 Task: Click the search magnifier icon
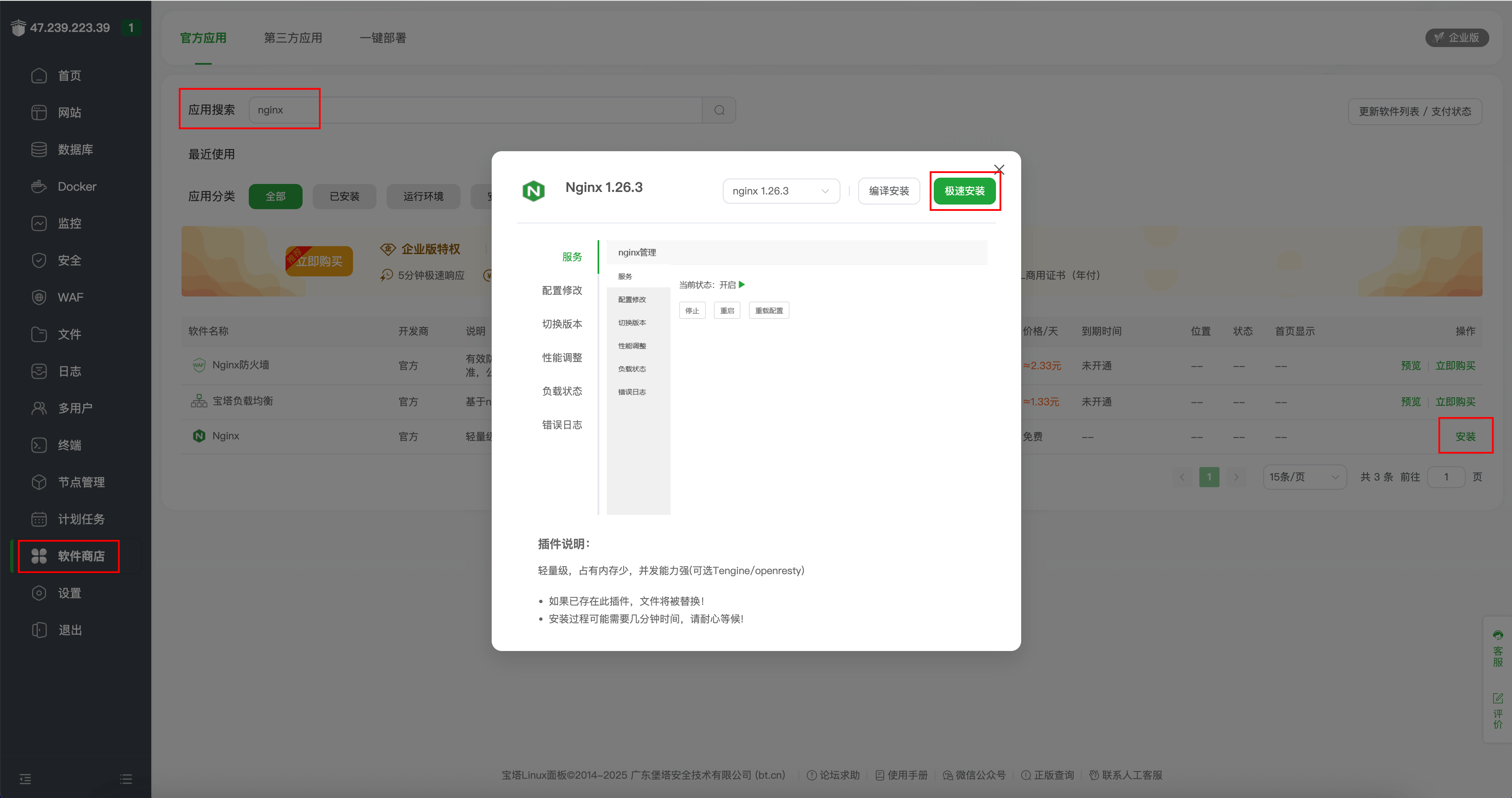719,110
